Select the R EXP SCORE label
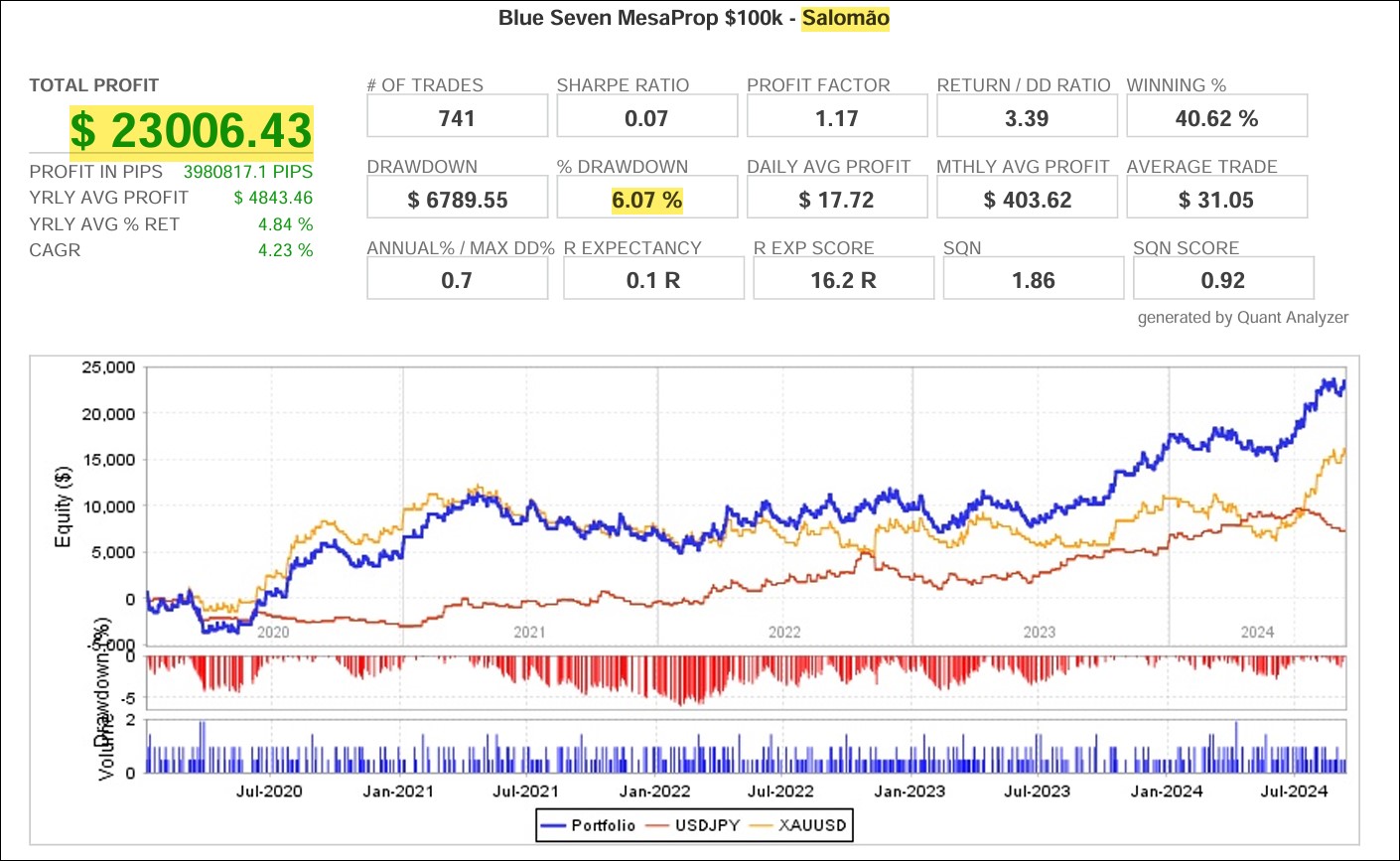 (814, 248)
